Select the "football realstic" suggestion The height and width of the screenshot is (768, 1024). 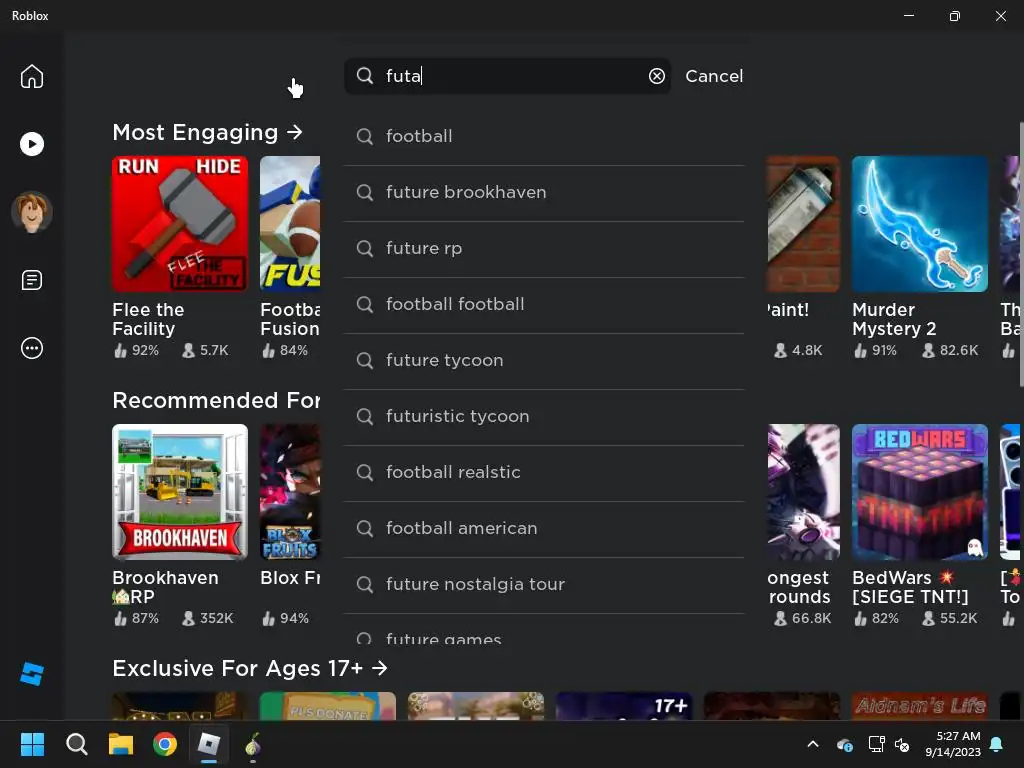[543, 473]
